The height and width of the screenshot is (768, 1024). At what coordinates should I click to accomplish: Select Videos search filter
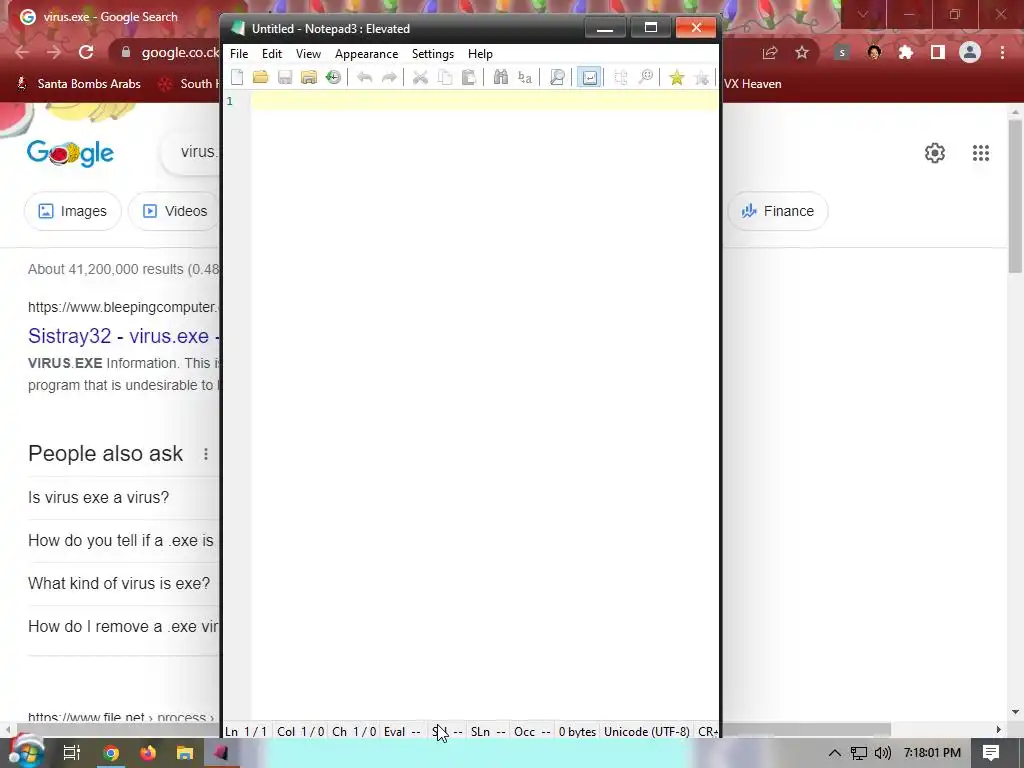pos(174,211)
